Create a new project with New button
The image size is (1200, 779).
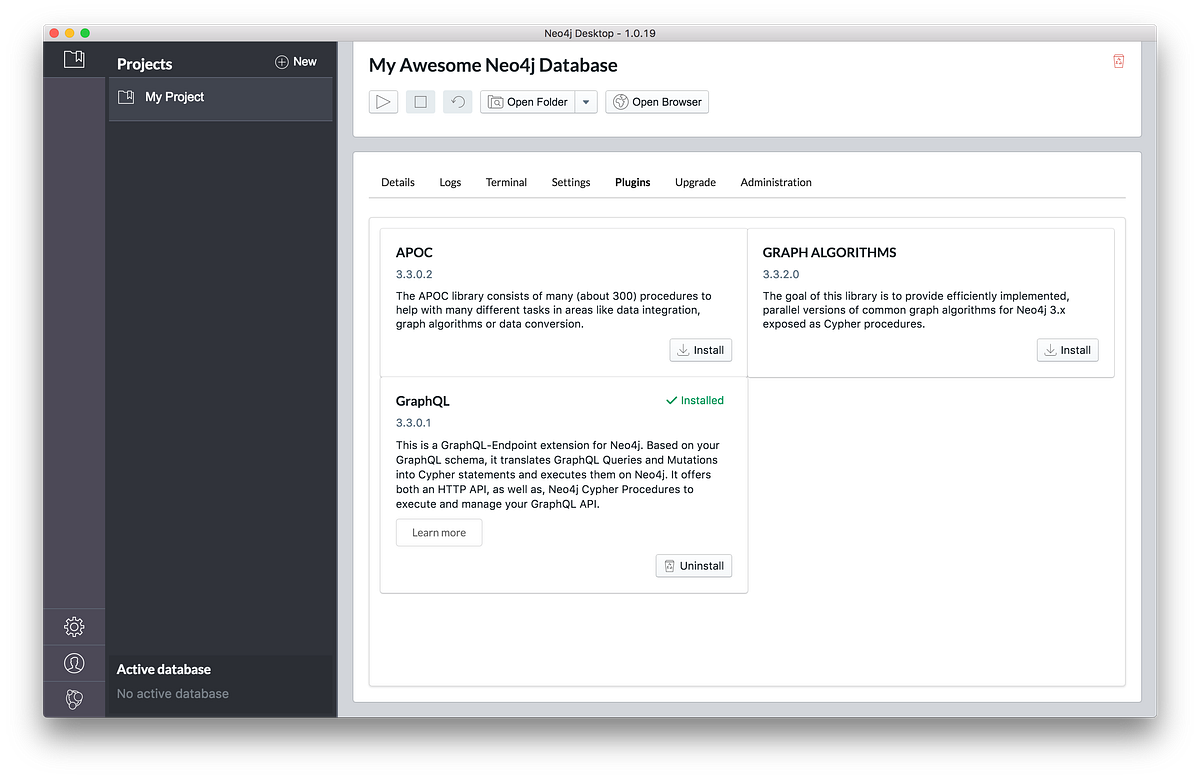(296, 62)
